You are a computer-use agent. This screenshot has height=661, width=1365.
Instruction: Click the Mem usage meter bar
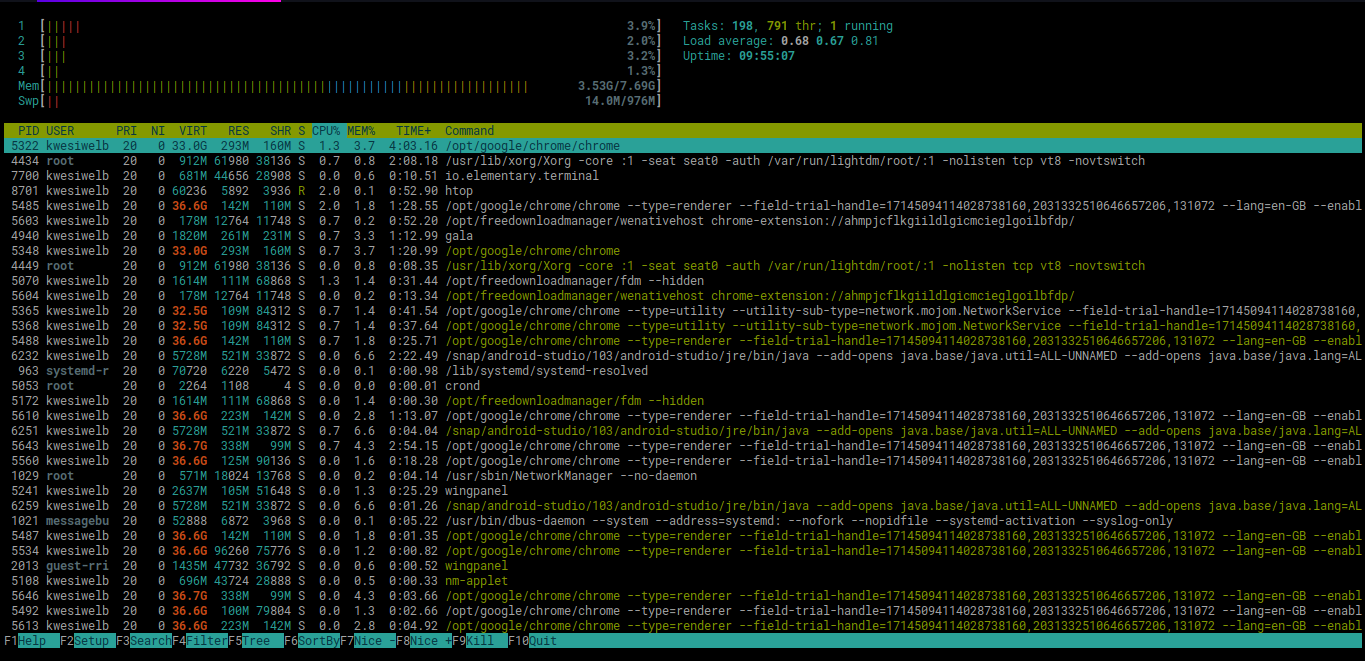pyautogui.click(x=350, y=86)
